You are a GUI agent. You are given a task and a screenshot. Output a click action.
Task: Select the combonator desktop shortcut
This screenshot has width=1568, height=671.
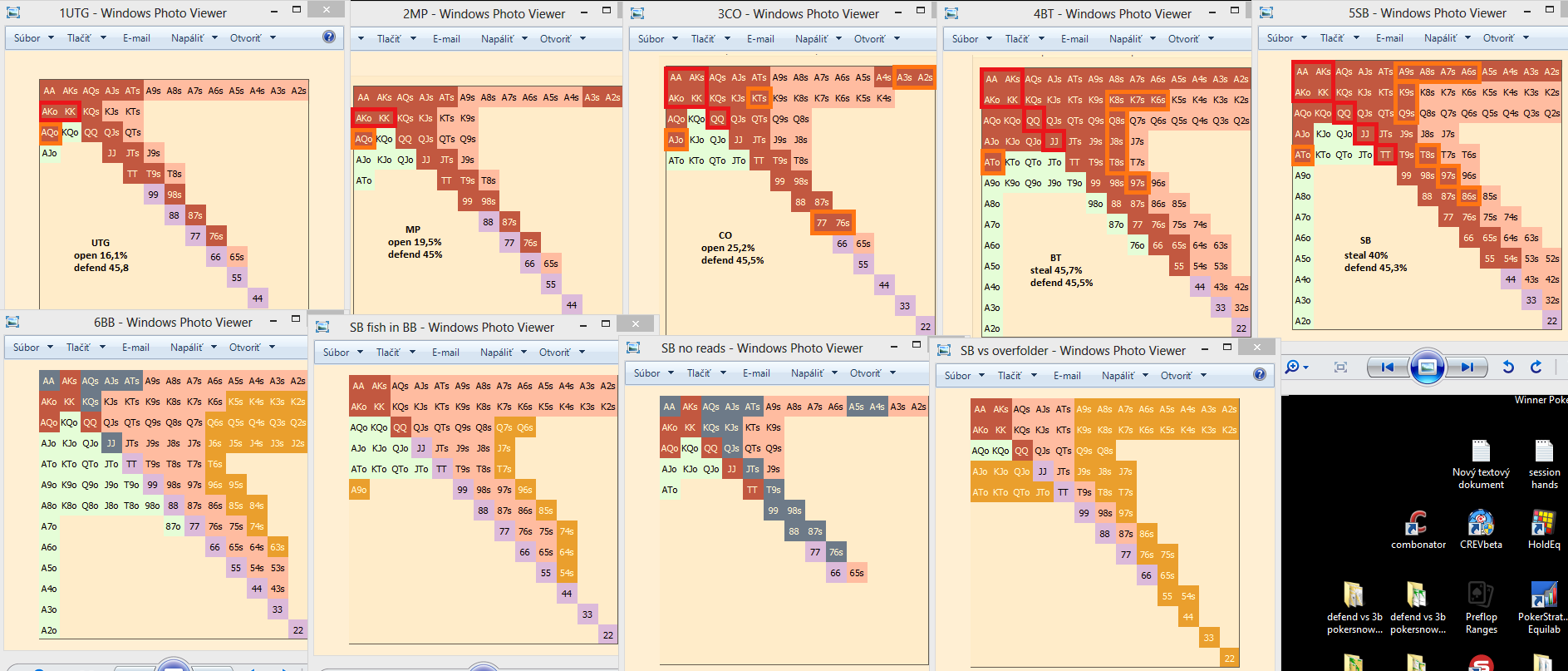click(x=1418, y=529)
